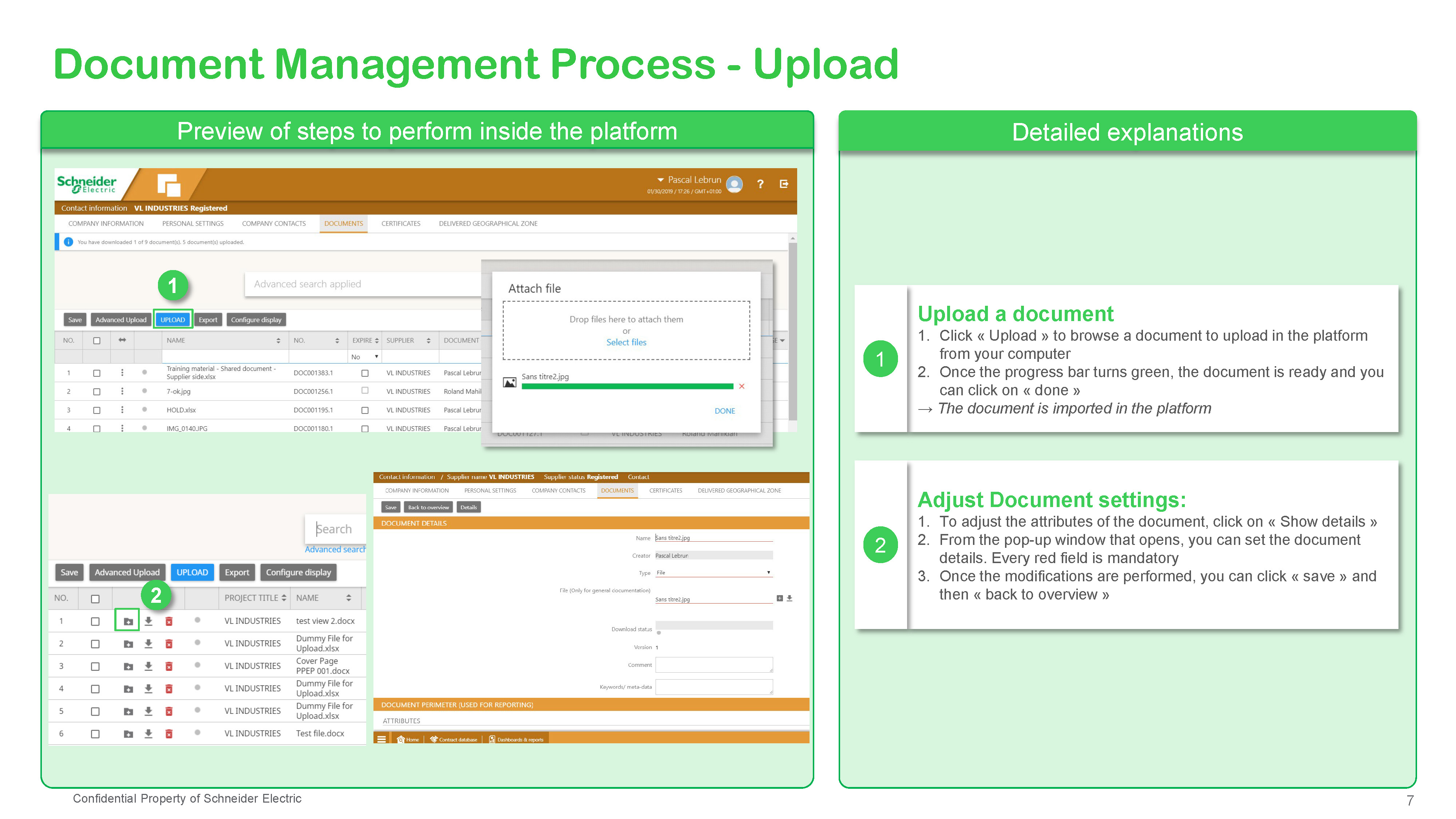This screenshot has height=819, width=1456.
Task: Switch to the CERTIFICATES tab
Action: (x=401, y=224)
